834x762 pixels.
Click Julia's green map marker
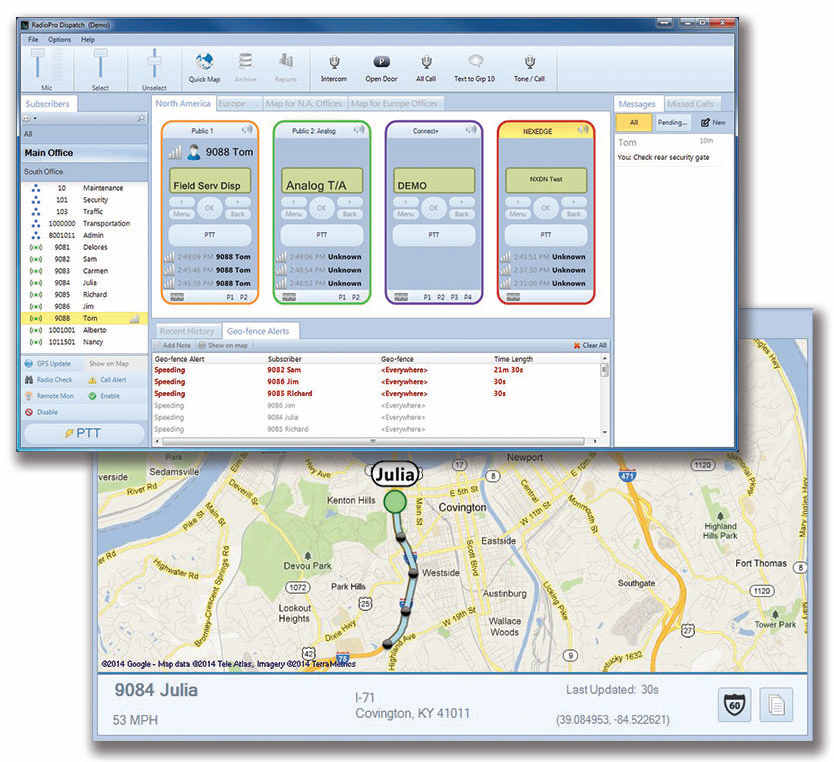(395, 501)
